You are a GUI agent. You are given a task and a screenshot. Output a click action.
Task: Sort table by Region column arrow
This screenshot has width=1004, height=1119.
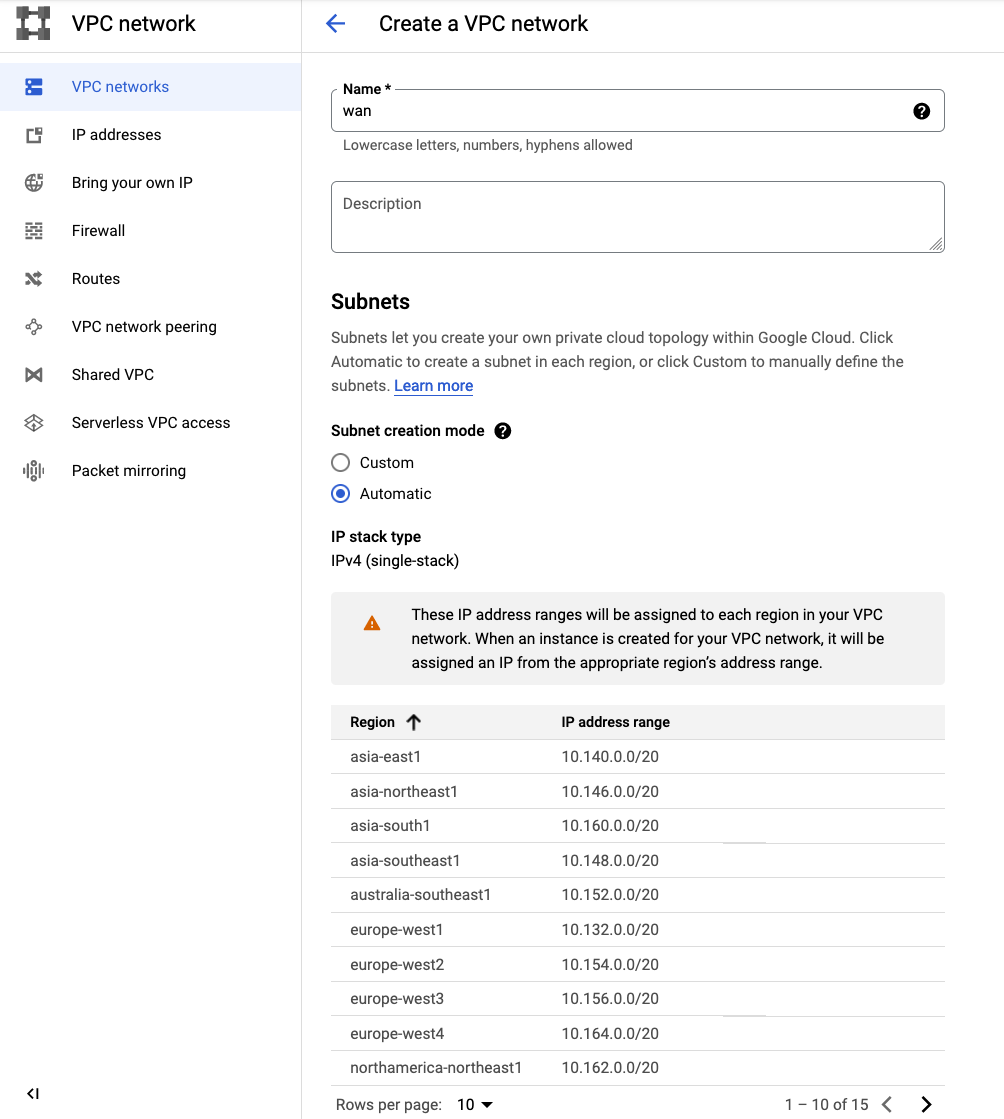(x=414, y=722)
